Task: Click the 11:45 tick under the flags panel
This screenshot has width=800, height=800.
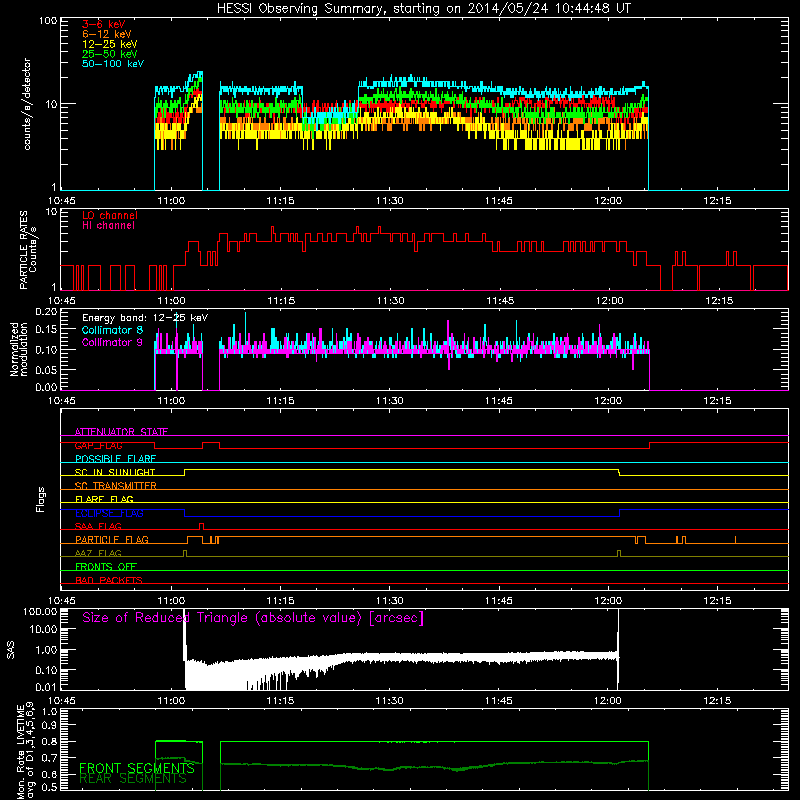Action: (x=498, y=601)
